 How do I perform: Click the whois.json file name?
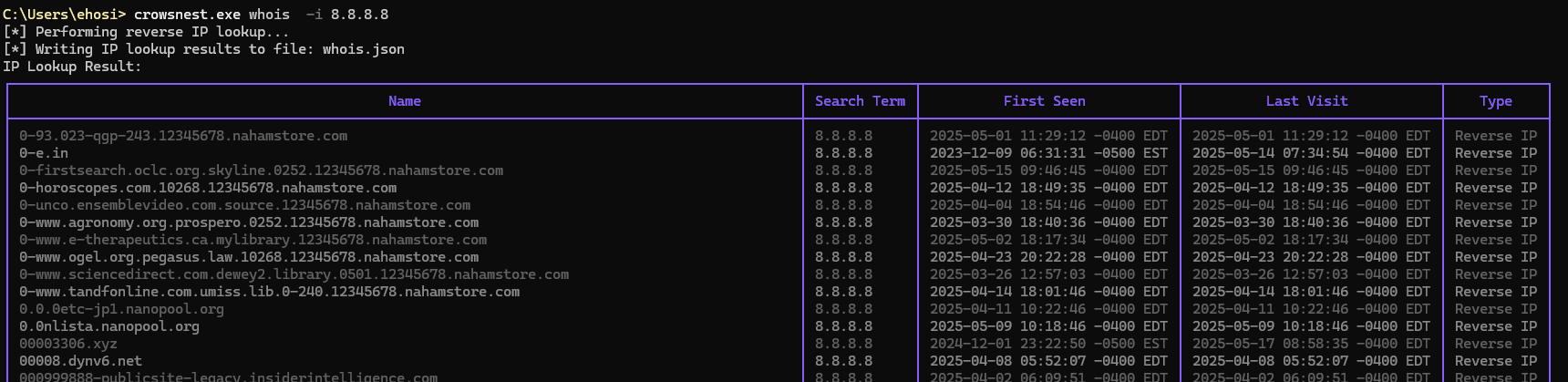[364, 49]
